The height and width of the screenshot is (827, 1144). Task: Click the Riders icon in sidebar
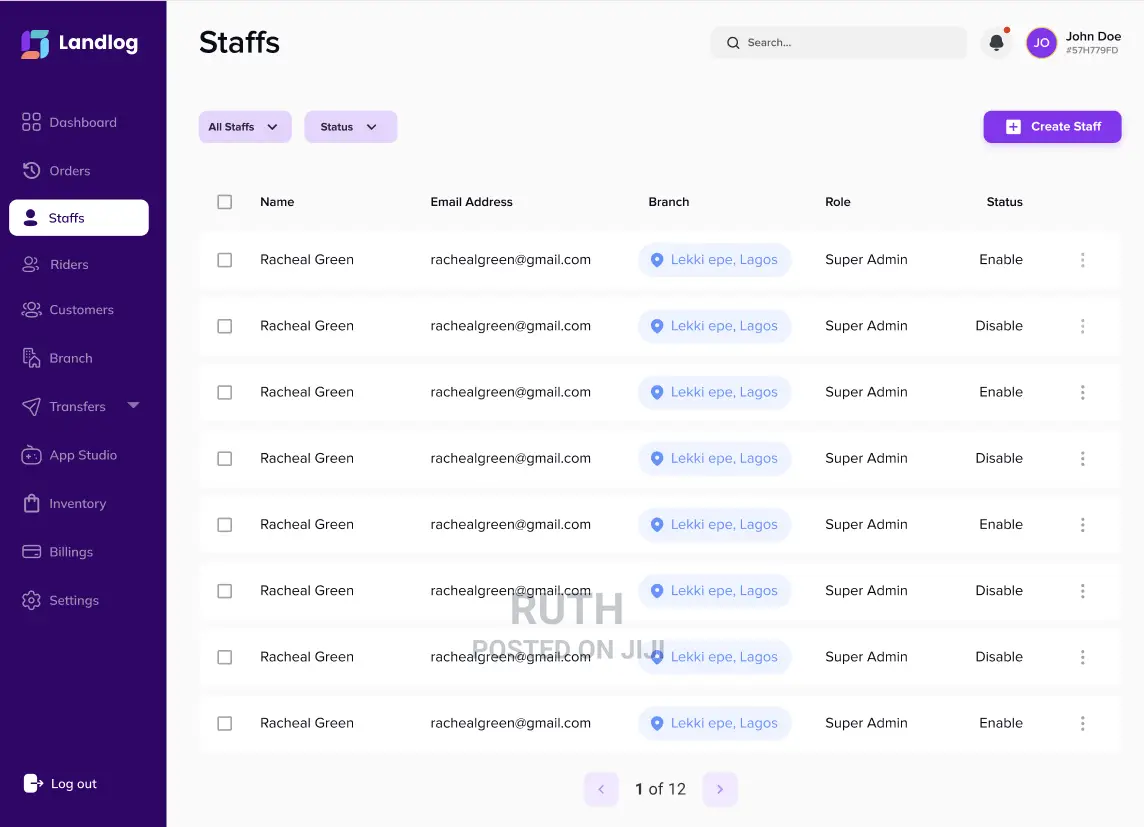(x=31, y=265)
